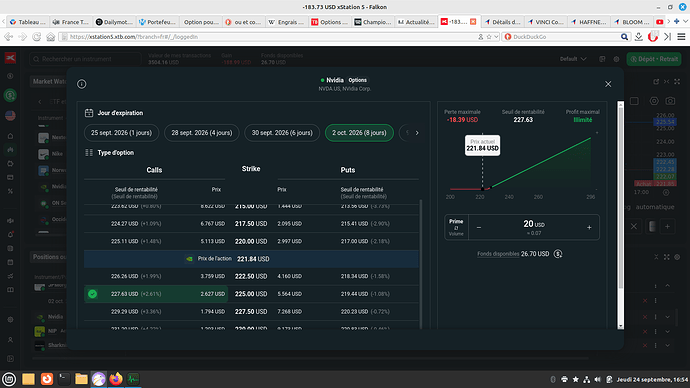
Task: Open new tab with plus button
Action: [677, 21]
